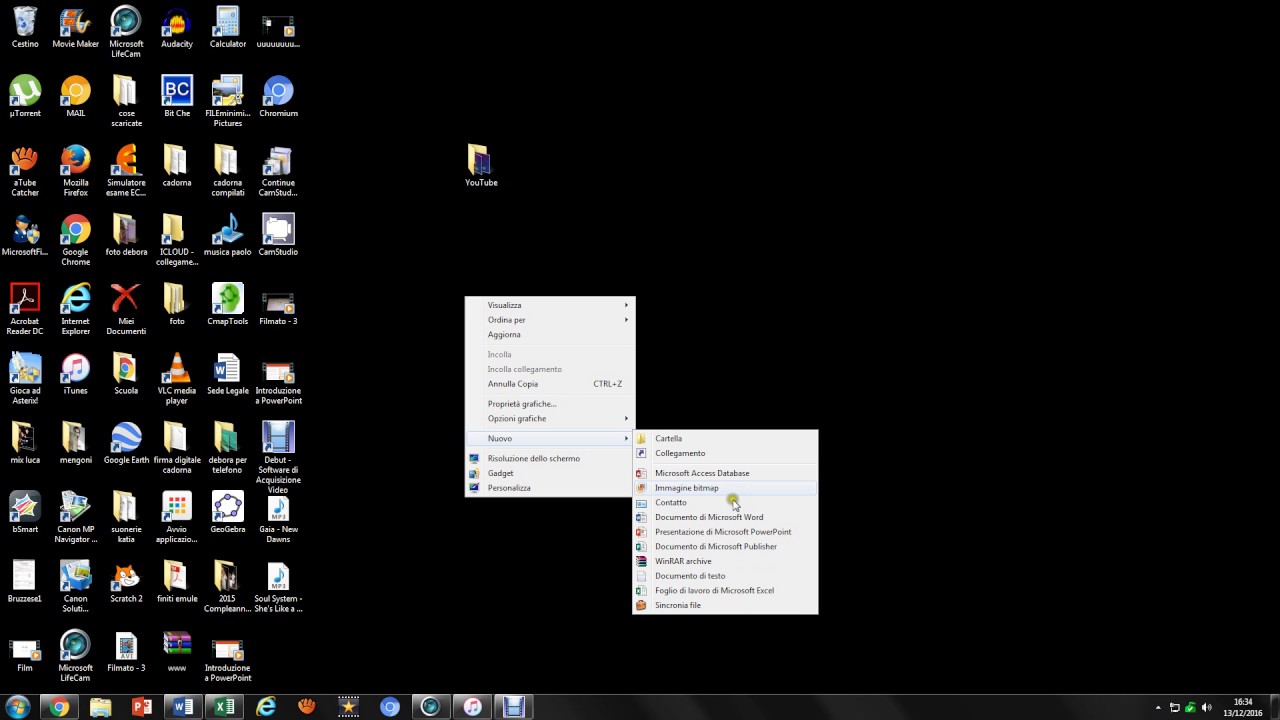
Task: Create new Presentazione di Microsoft PowerPoint
Action: pyautogui.click(x=725, y=532)
